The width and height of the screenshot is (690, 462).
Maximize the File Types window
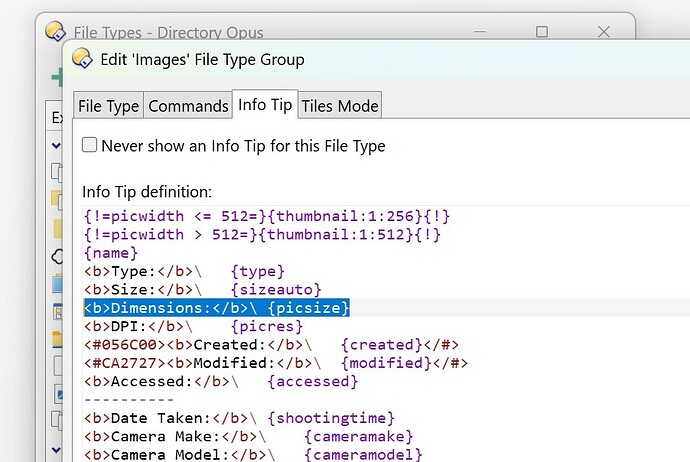[542, 32]
